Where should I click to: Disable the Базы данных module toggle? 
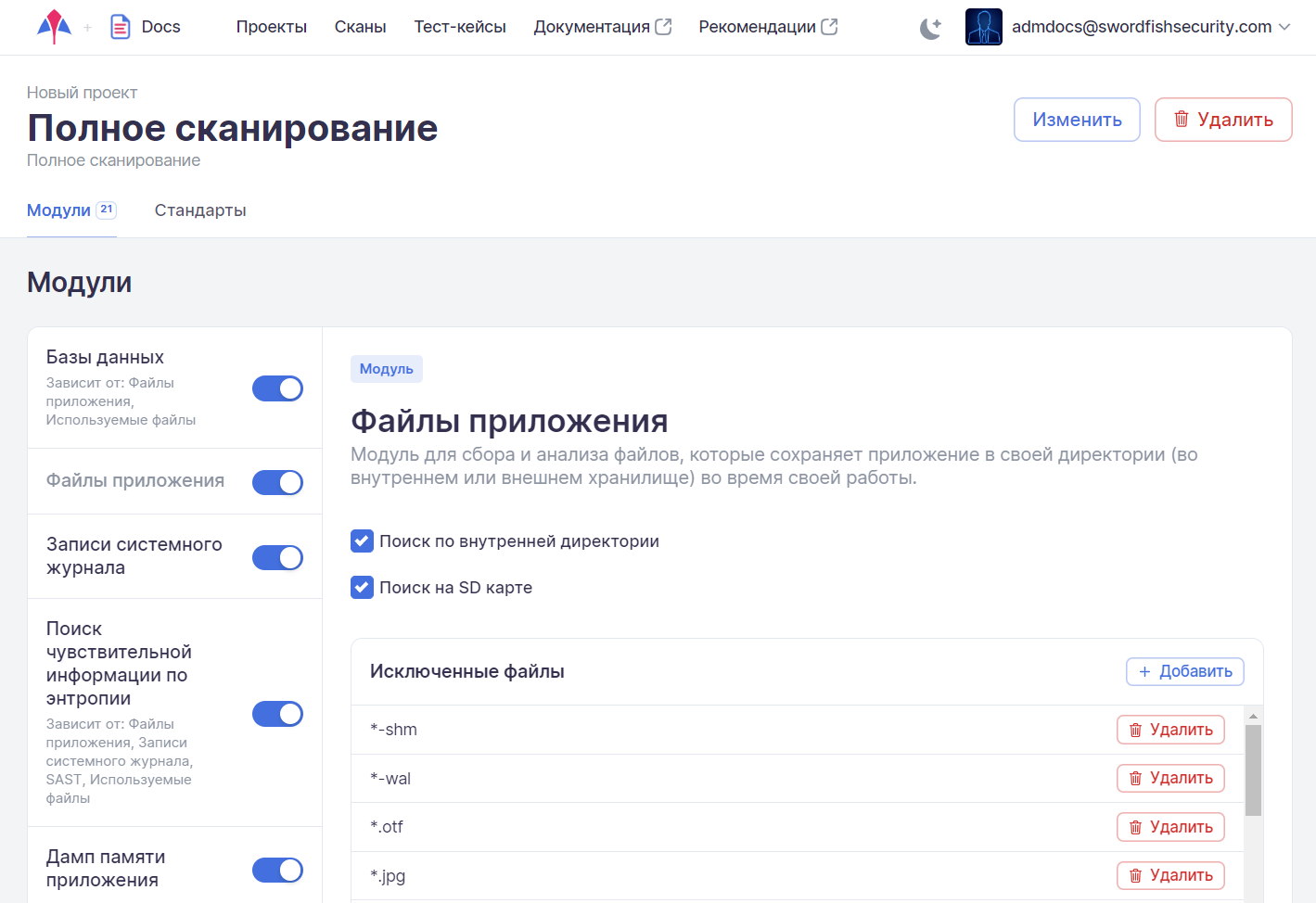tap(277, 388)
